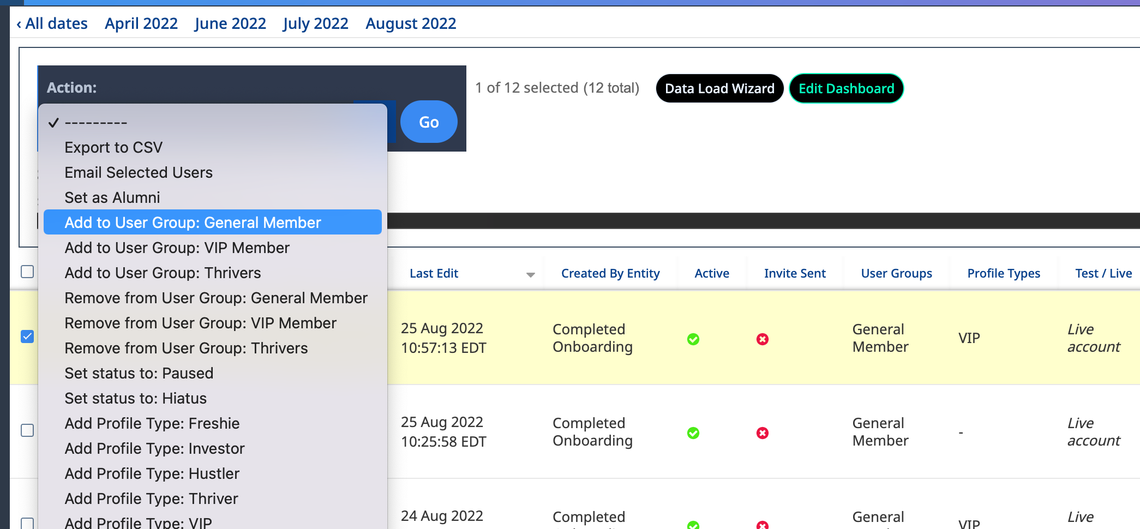Click green Active check icon in 10:25:58 row
1140x529 pixels.
click(x=693, y=433)
